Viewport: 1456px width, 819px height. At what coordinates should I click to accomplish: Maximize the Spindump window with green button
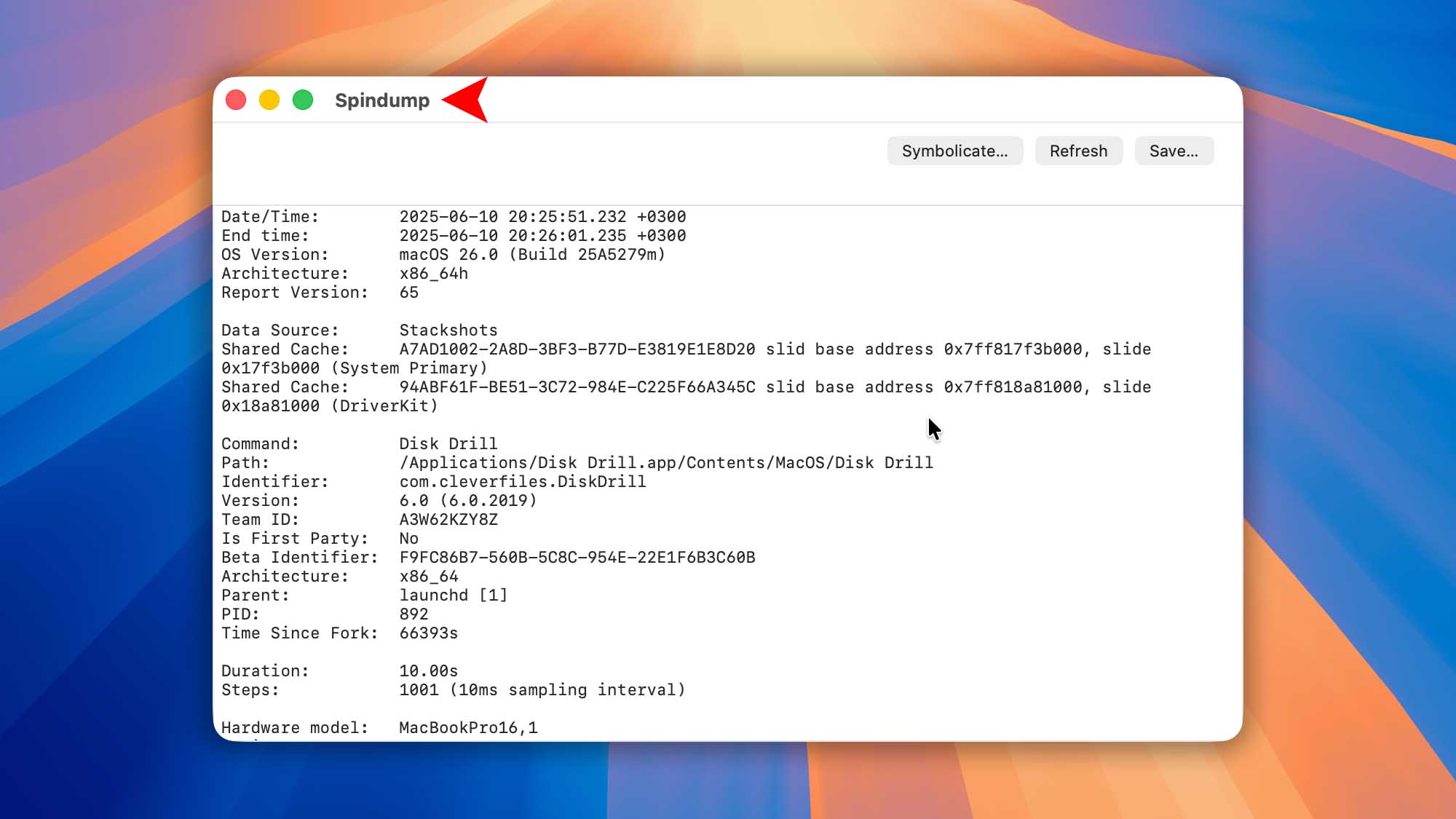click(x=303, y=100)
